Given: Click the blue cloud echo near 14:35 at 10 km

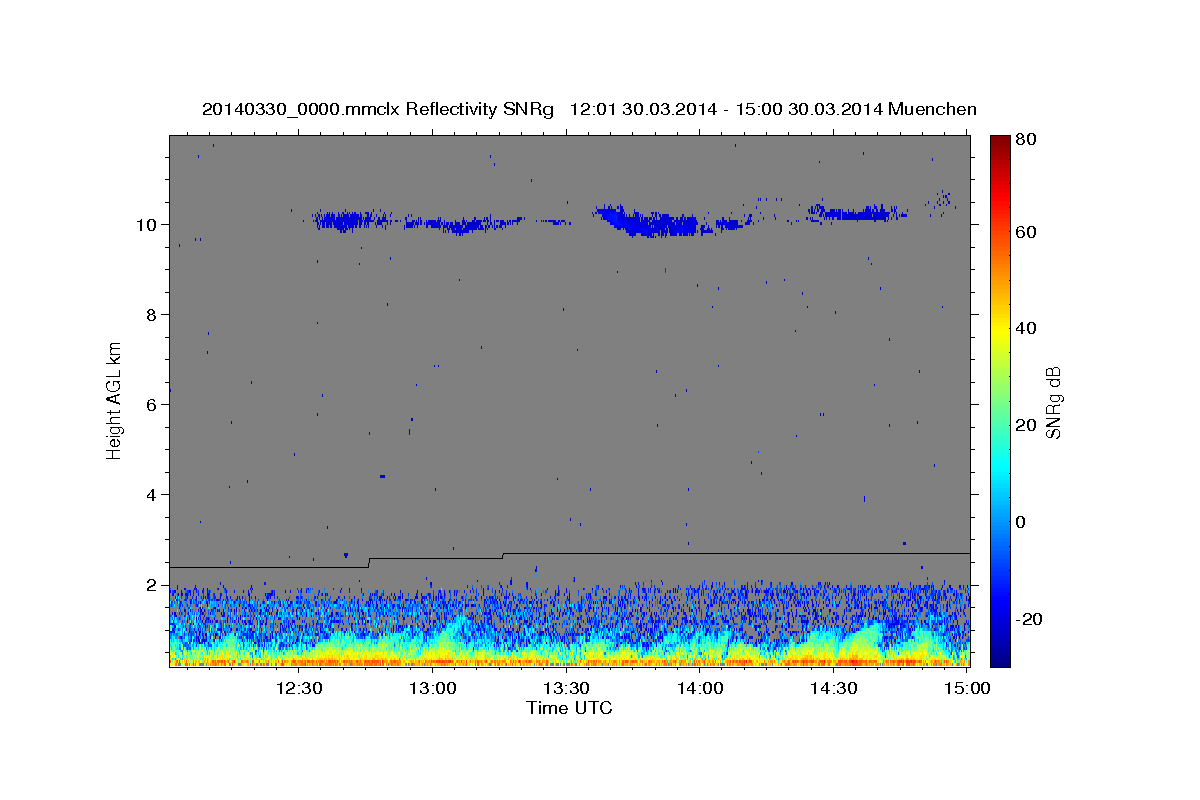Looking at the screenshot, I should (x=855, y=212).
